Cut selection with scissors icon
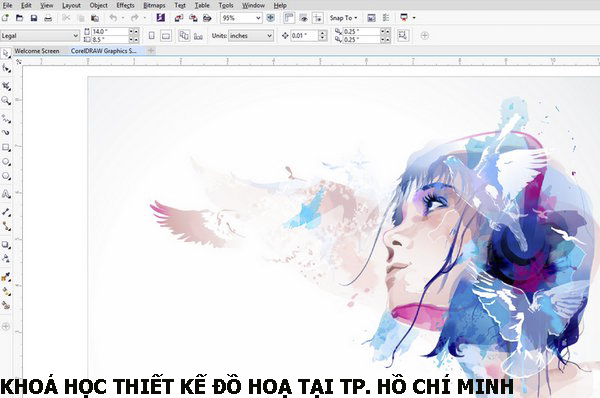600x398 pixels. [66, 18]
